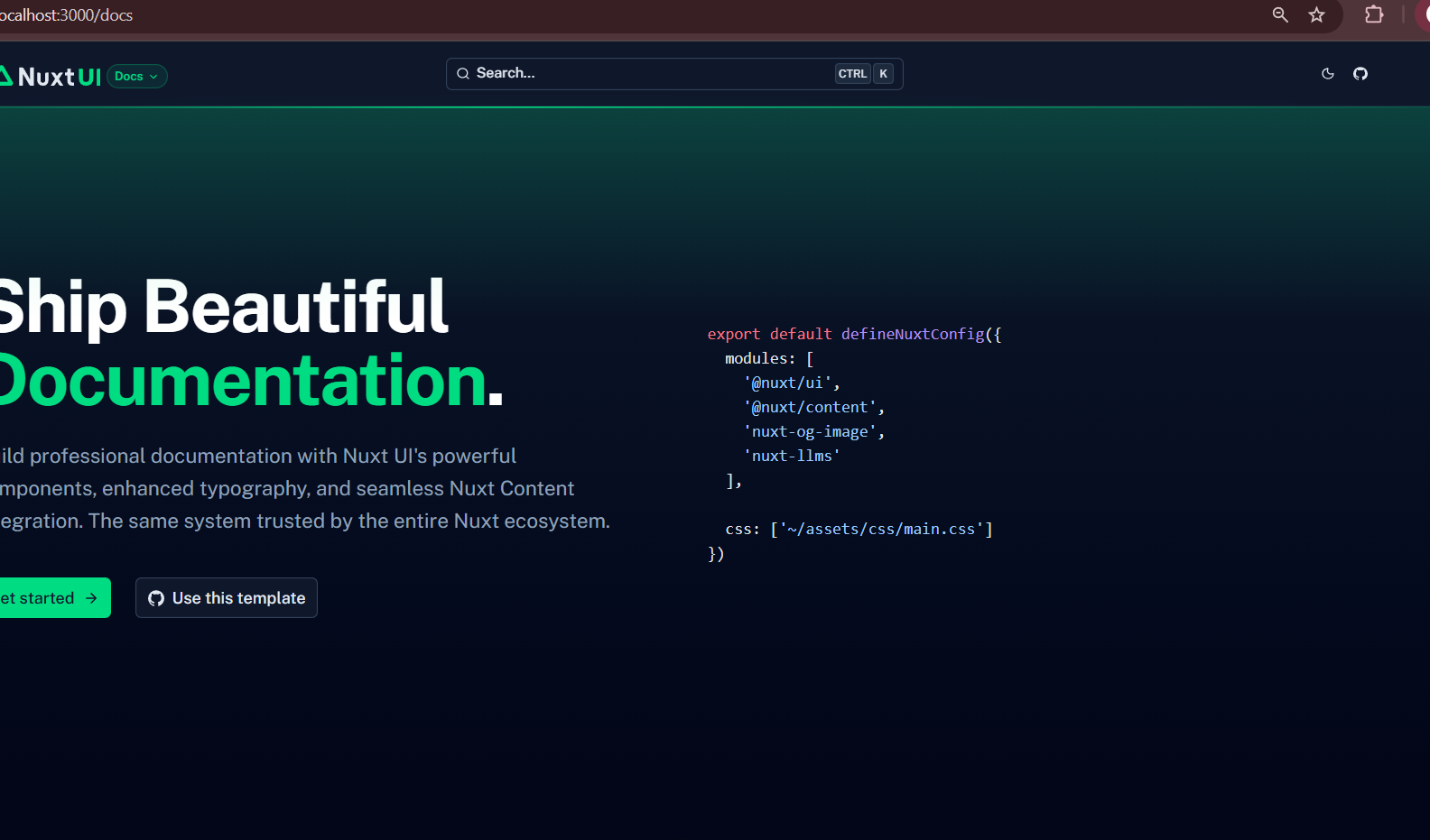Open the Nuxt UI logo home link
Image resolution: width=1430 pixels, height=840 pixels.
(51, 77)
